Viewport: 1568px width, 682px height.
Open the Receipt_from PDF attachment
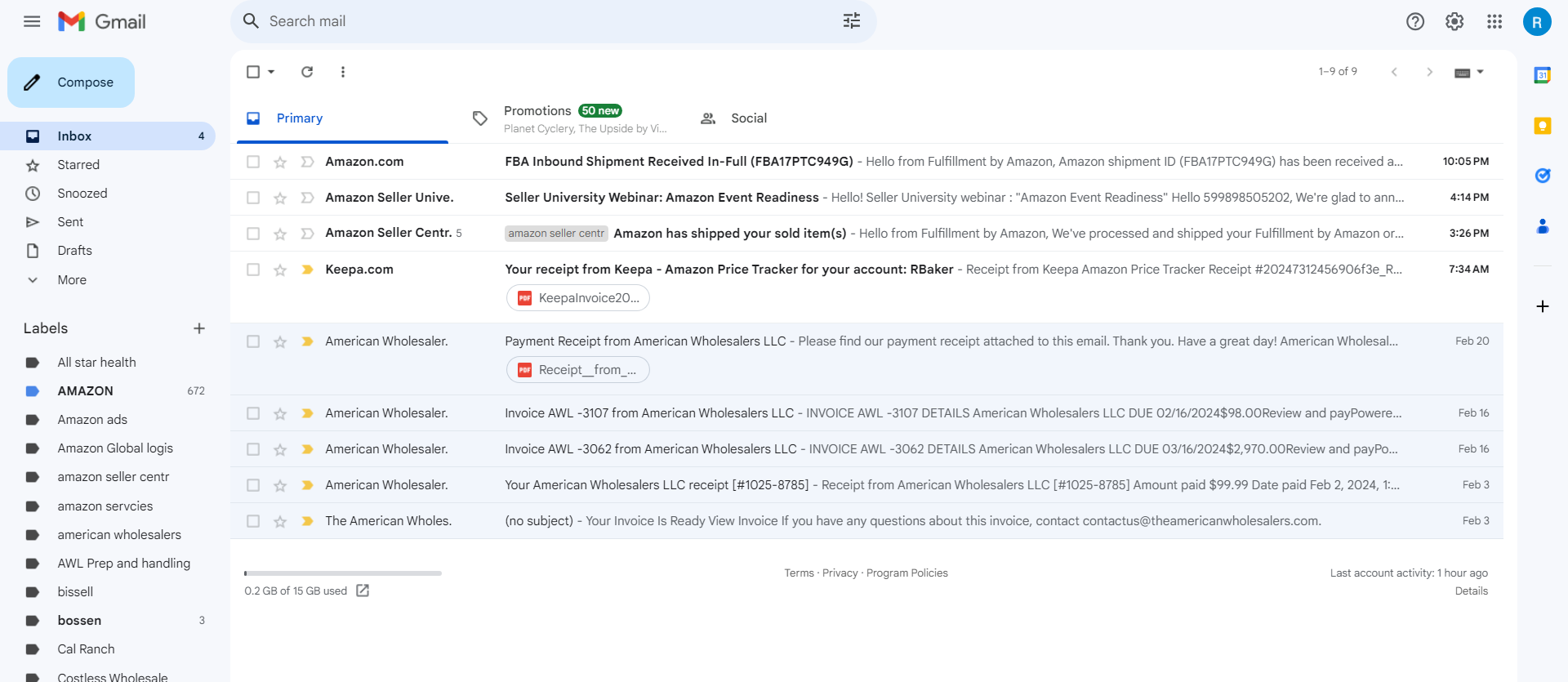(578, 370)
